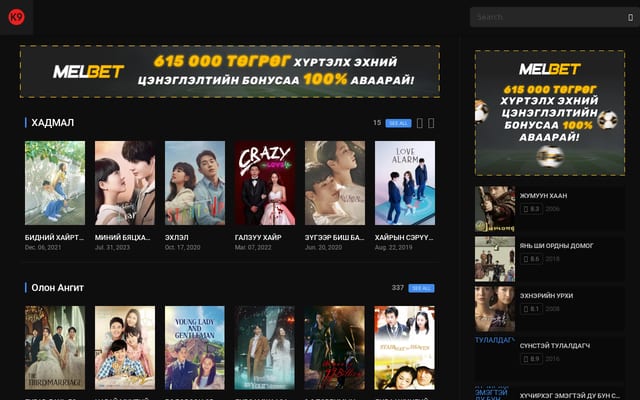The height and width of the screenshot is (400, 640).
Task: Click next arrow in ХАДМАЛ carousel
Action: click(431, 123)
